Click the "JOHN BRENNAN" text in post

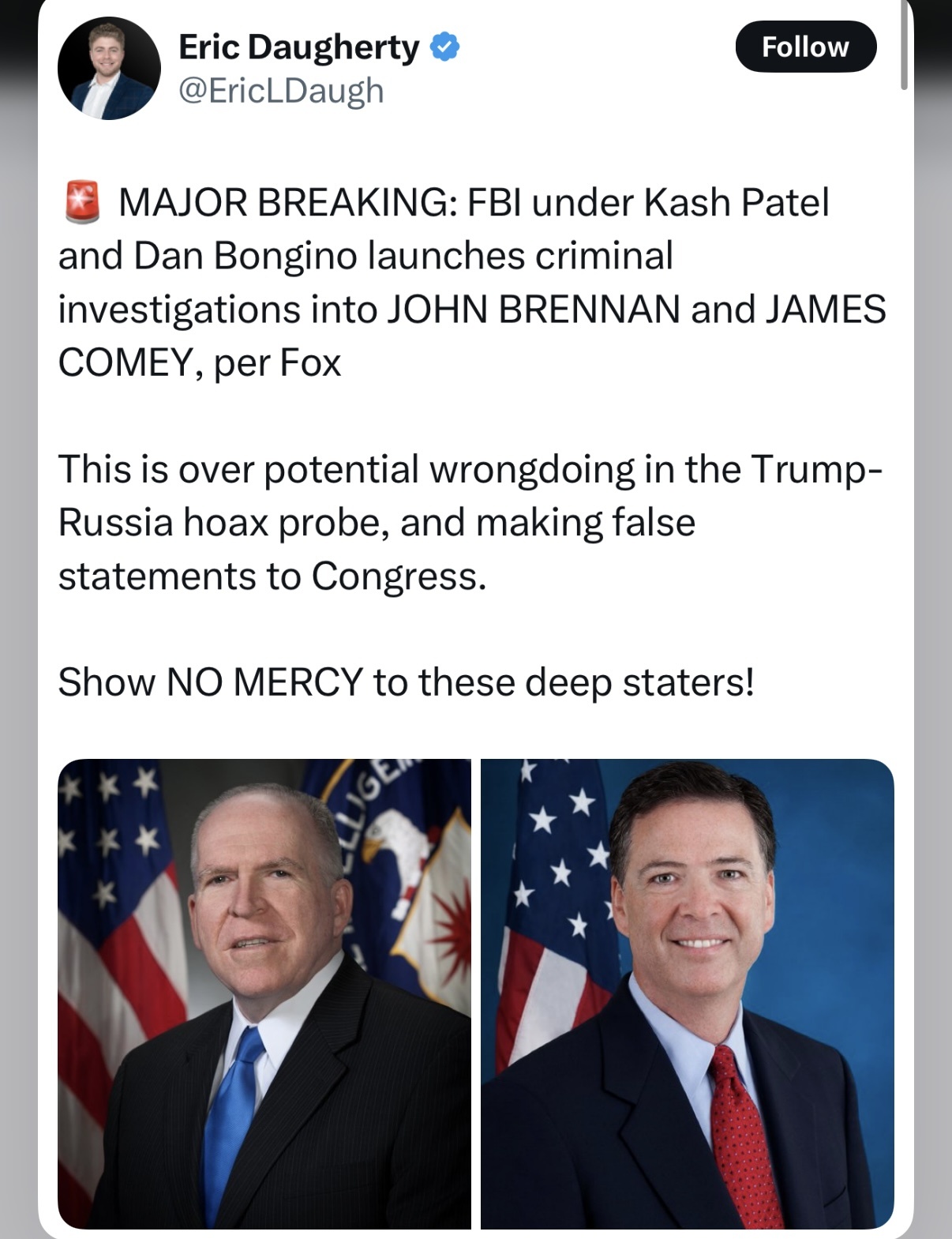533,309
